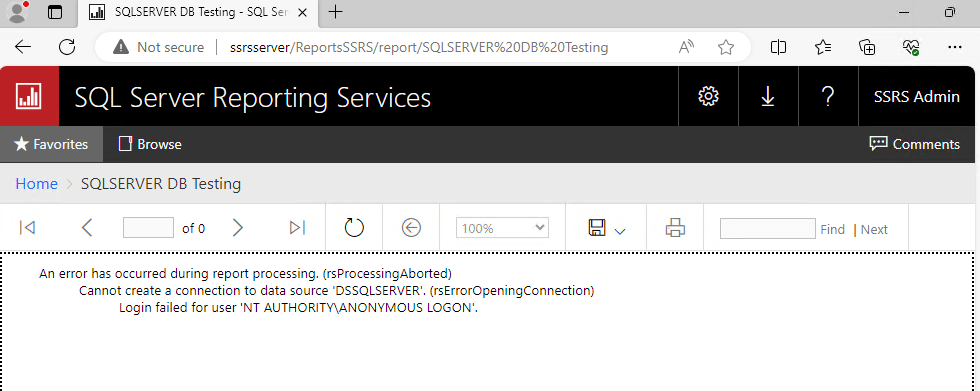Viewport: 980px width, 391px height.
Task: Click the 'of 0' page count text
Action: (193, 229)
